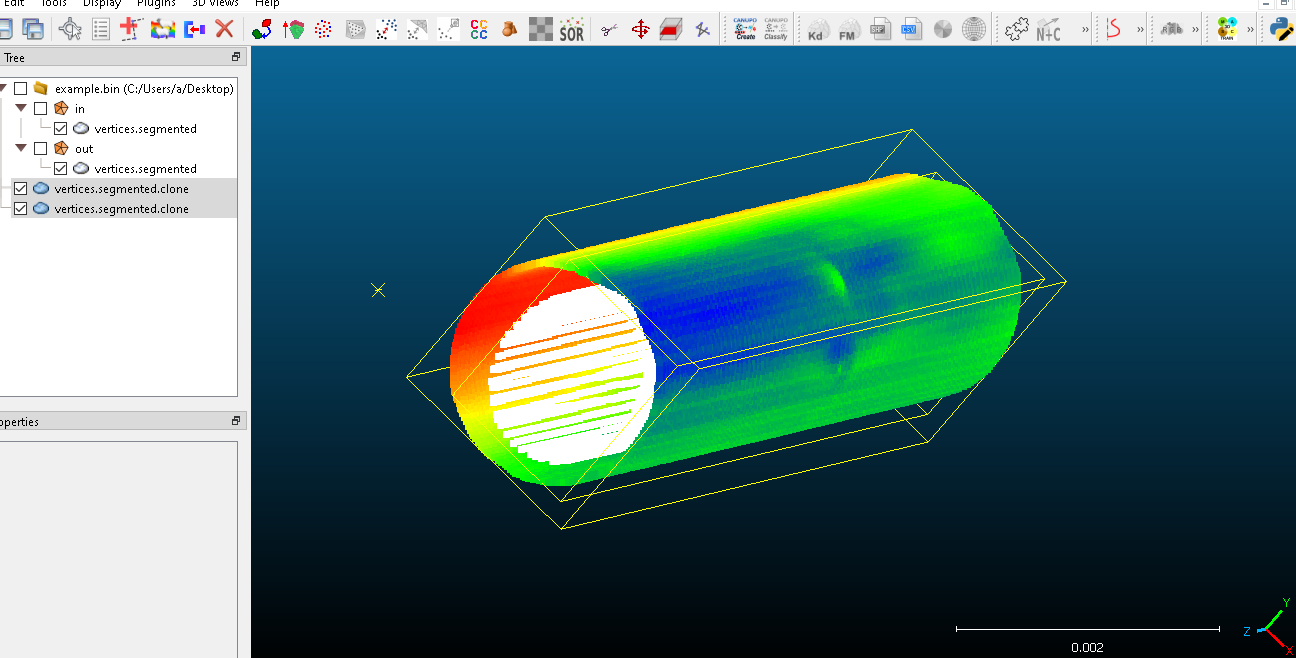Collapse the 'out' tree node

[21, 148]
